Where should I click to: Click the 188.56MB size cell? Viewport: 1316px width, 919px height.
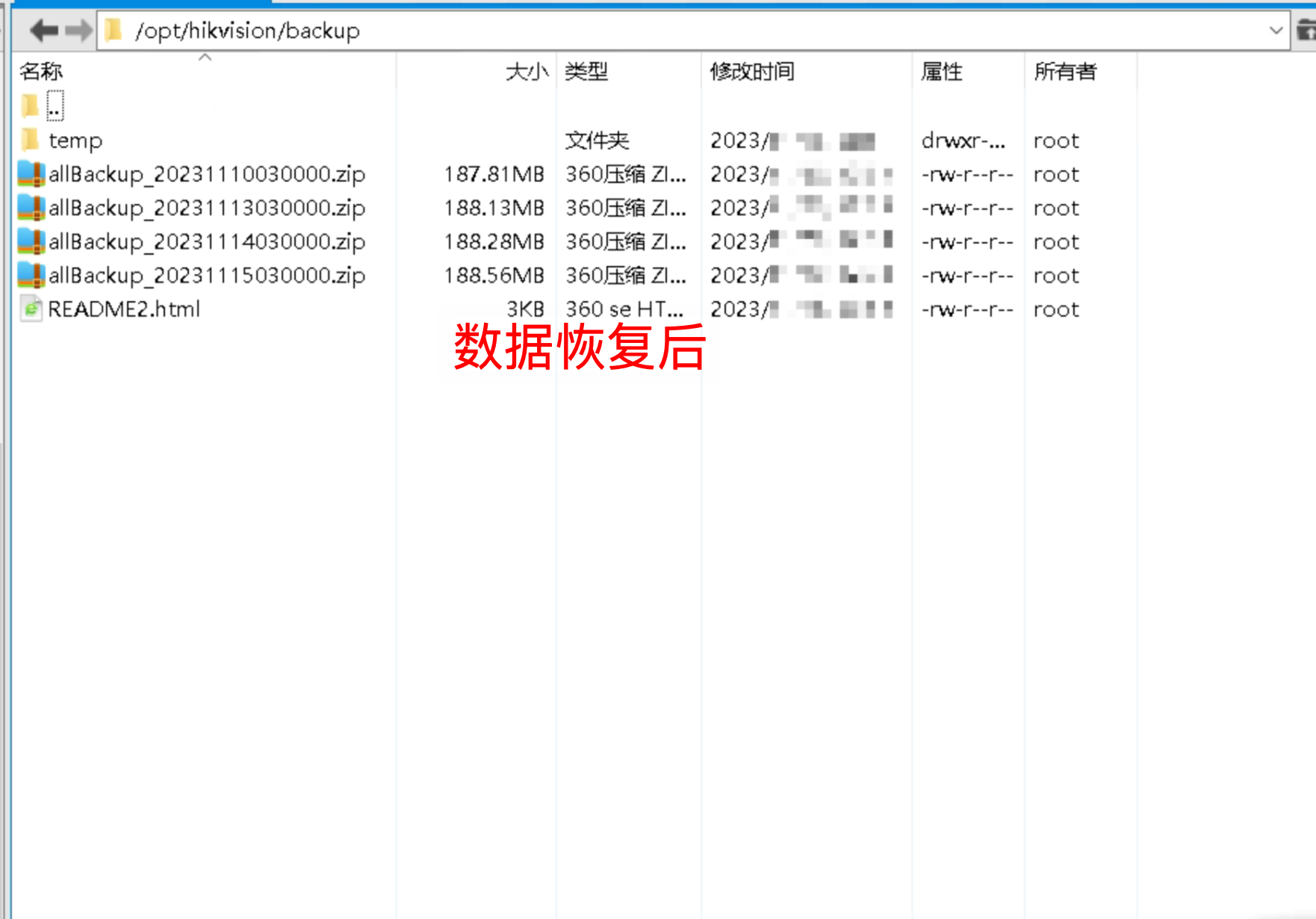tap(494, 275)
